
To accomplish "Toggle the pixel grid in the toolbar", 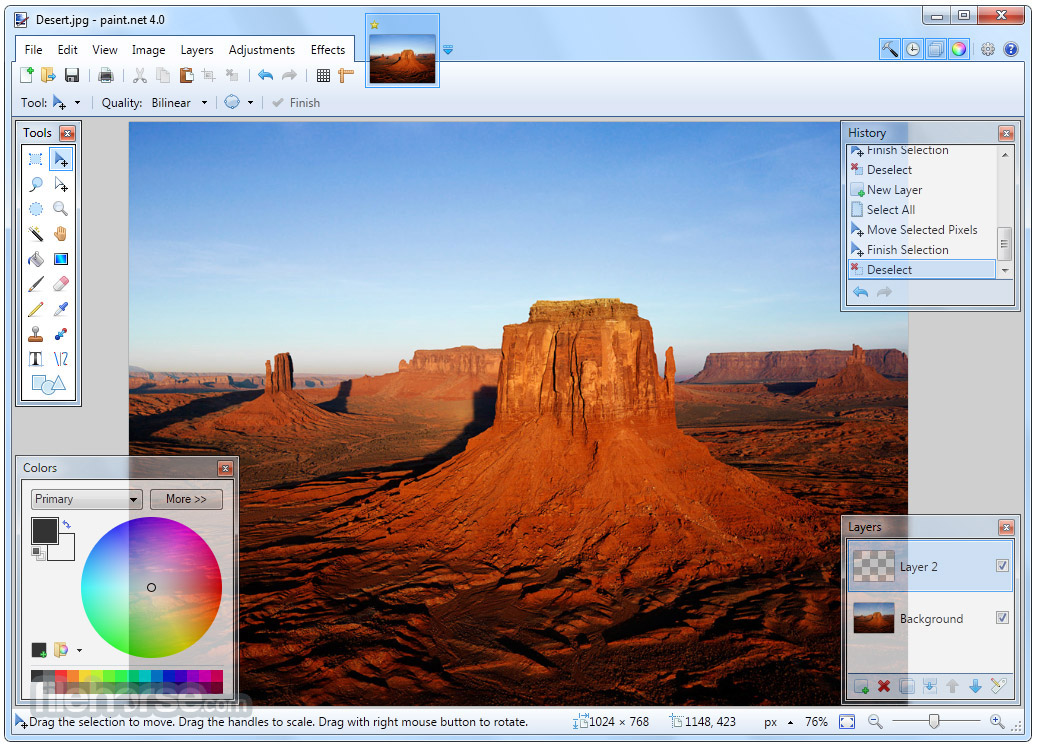I will click(322, 75).
